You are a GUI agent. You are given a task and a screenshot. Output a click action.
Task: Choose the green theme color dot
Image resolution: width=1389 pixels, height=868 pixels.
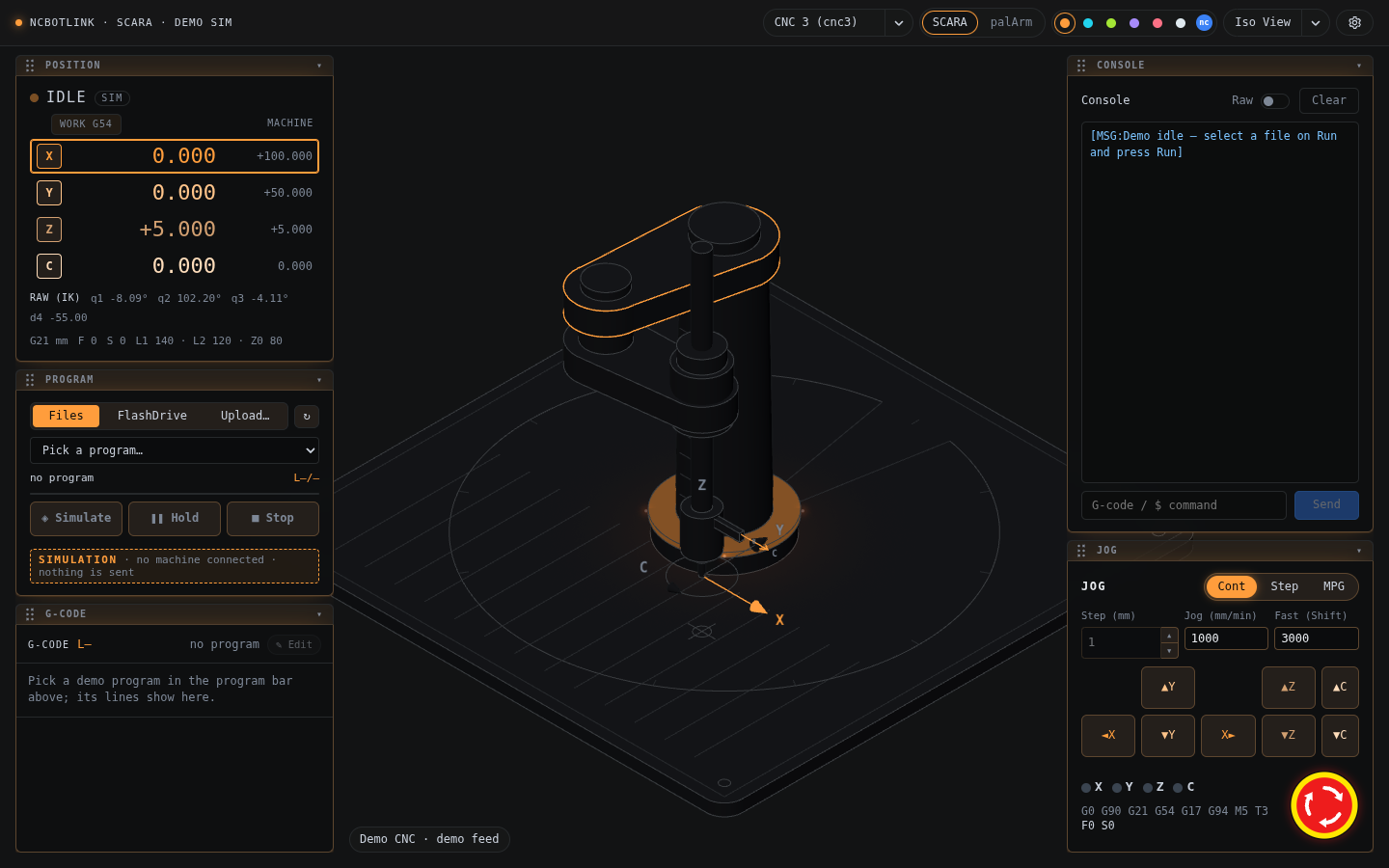1111,23
